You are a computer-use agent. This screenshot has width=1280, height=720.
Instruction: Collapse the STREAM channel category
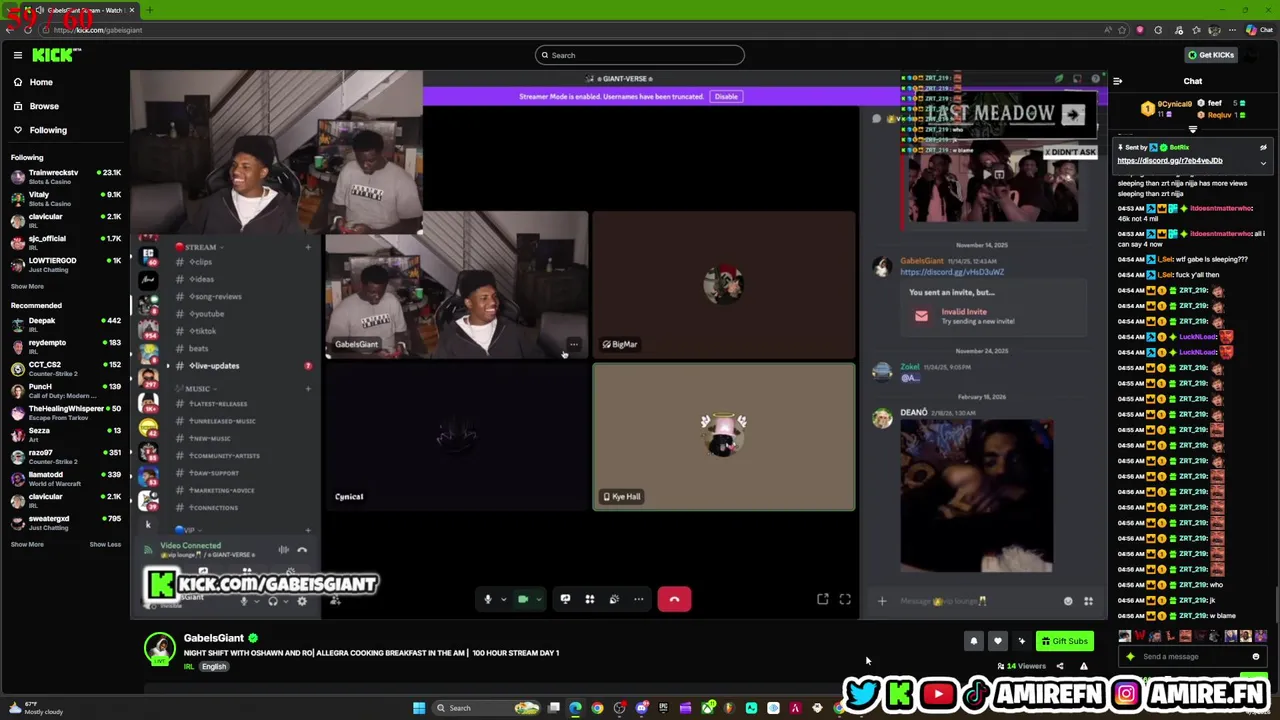pyautogui.click(x=199, y=247)
